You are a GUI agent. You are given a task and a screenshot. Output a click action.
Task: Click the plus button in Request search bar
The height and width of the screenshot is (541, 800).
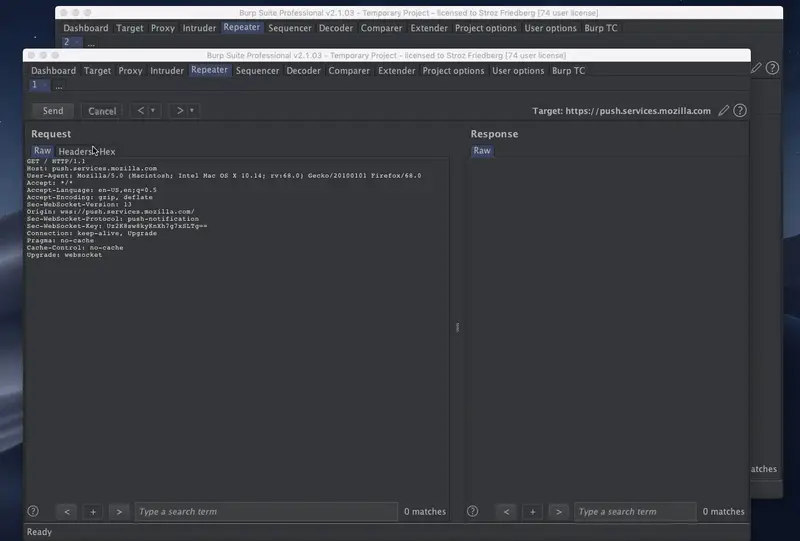tap(93, 511)
